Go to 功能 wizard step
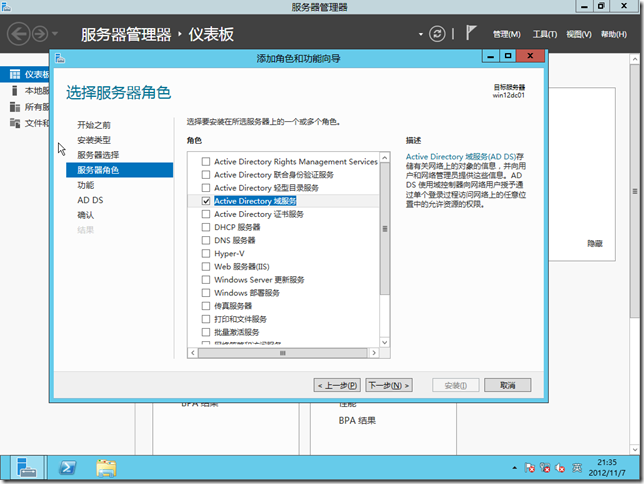Screen dimensions: 644x484 [85, 185]
